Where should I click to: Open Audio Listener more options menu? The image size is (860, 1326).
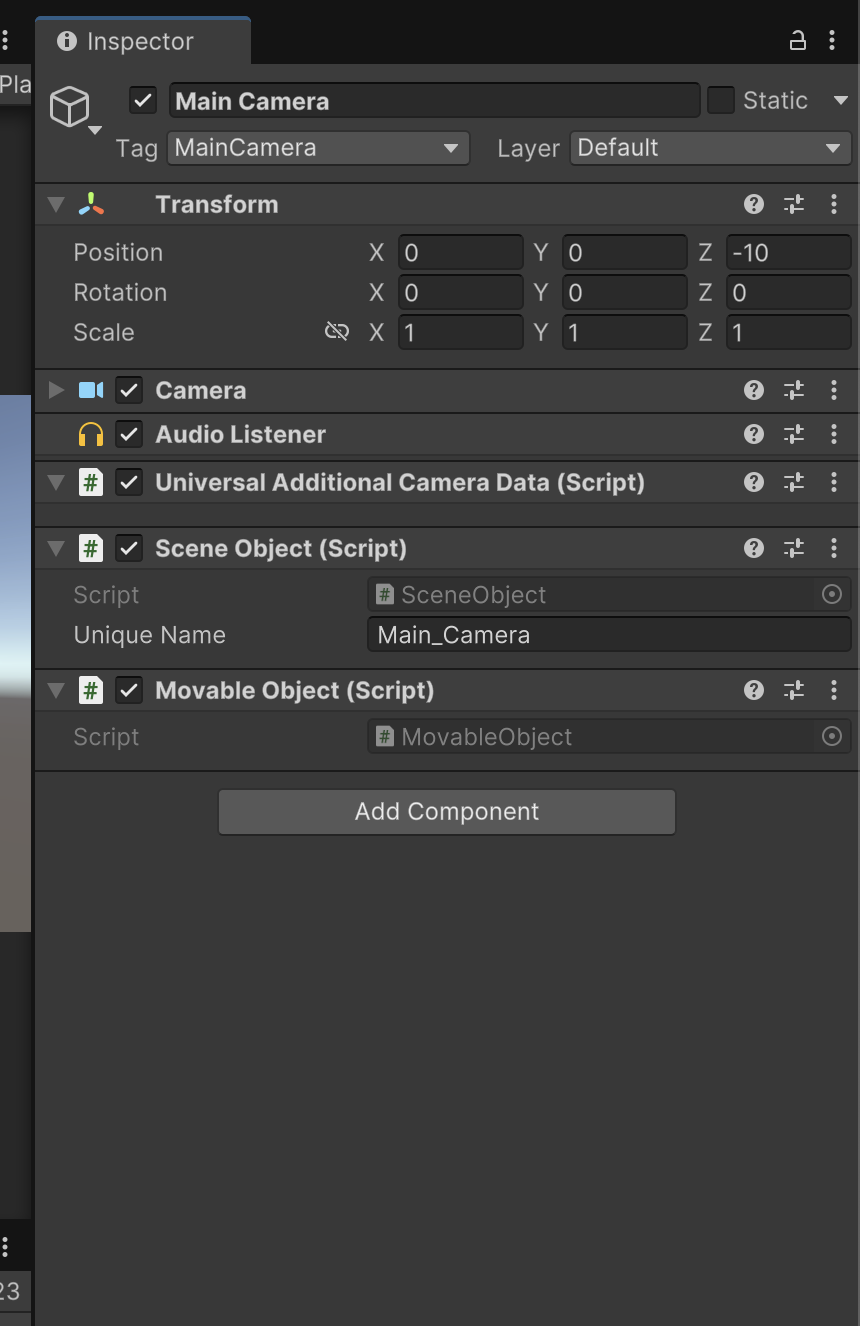pyautogui.click(x=834, y=434)
